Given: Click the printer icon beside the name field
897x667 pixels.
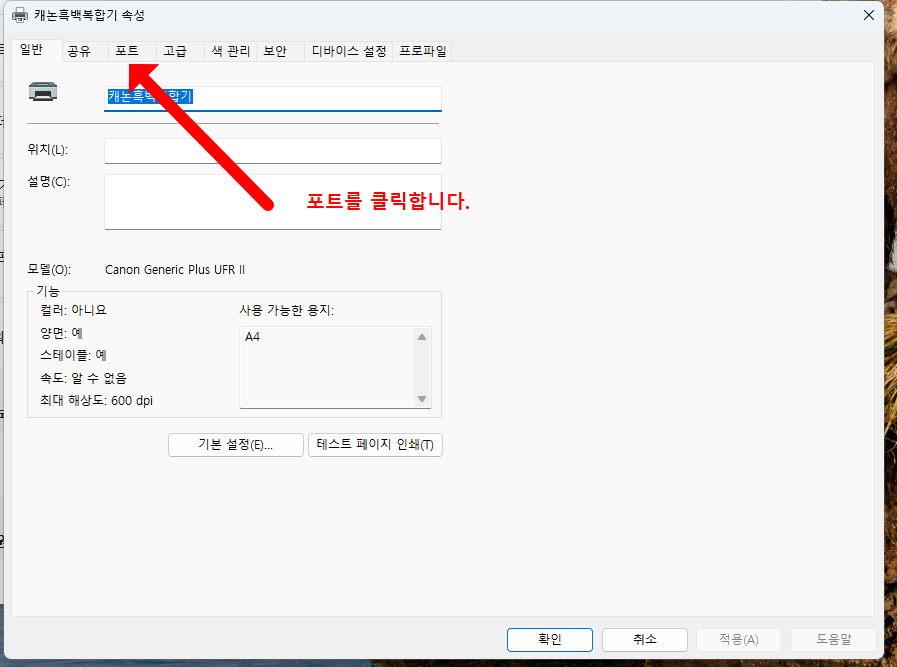Looking at the screenshot, I should (42, 95).
